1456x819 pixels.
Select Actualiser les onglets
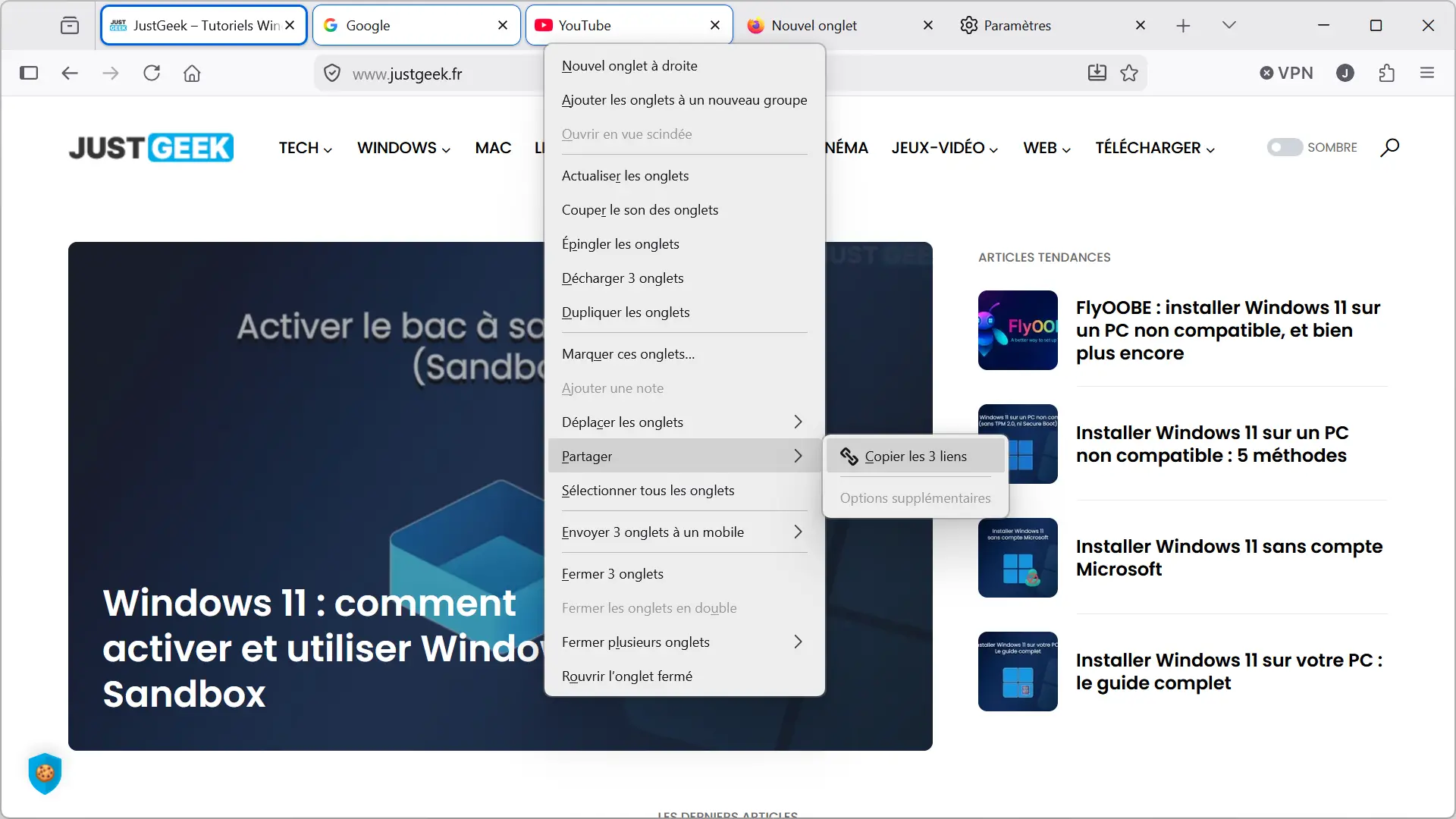684,175
